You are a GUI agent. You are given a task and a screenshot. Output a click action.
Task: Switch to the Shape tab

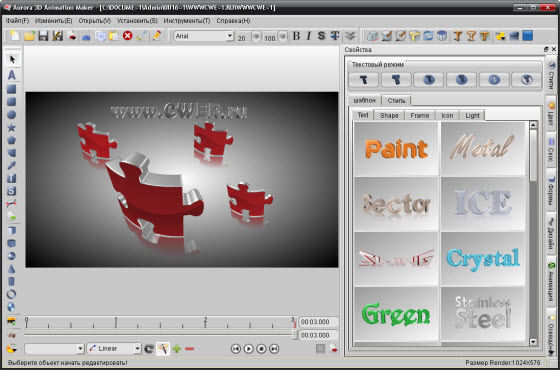[x=389, y=115]
